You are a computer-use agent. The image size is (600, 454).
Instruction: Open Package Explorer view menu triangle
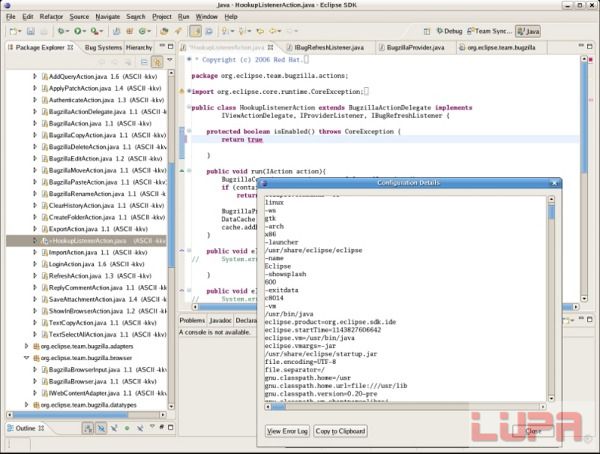point(170,60)
